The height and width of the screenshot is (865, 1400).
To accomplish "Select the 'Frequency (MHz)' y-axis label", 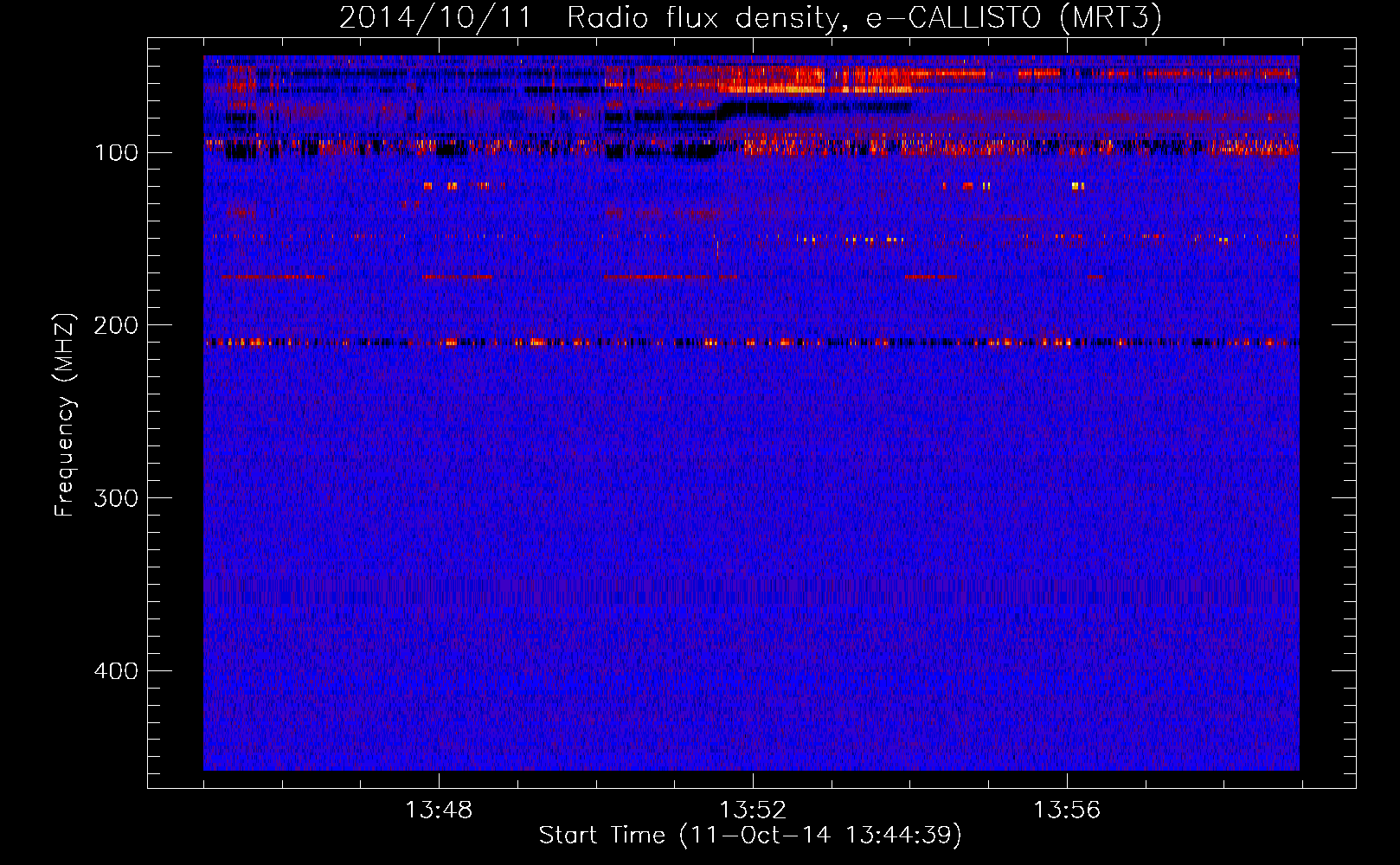I will (65, 415).
